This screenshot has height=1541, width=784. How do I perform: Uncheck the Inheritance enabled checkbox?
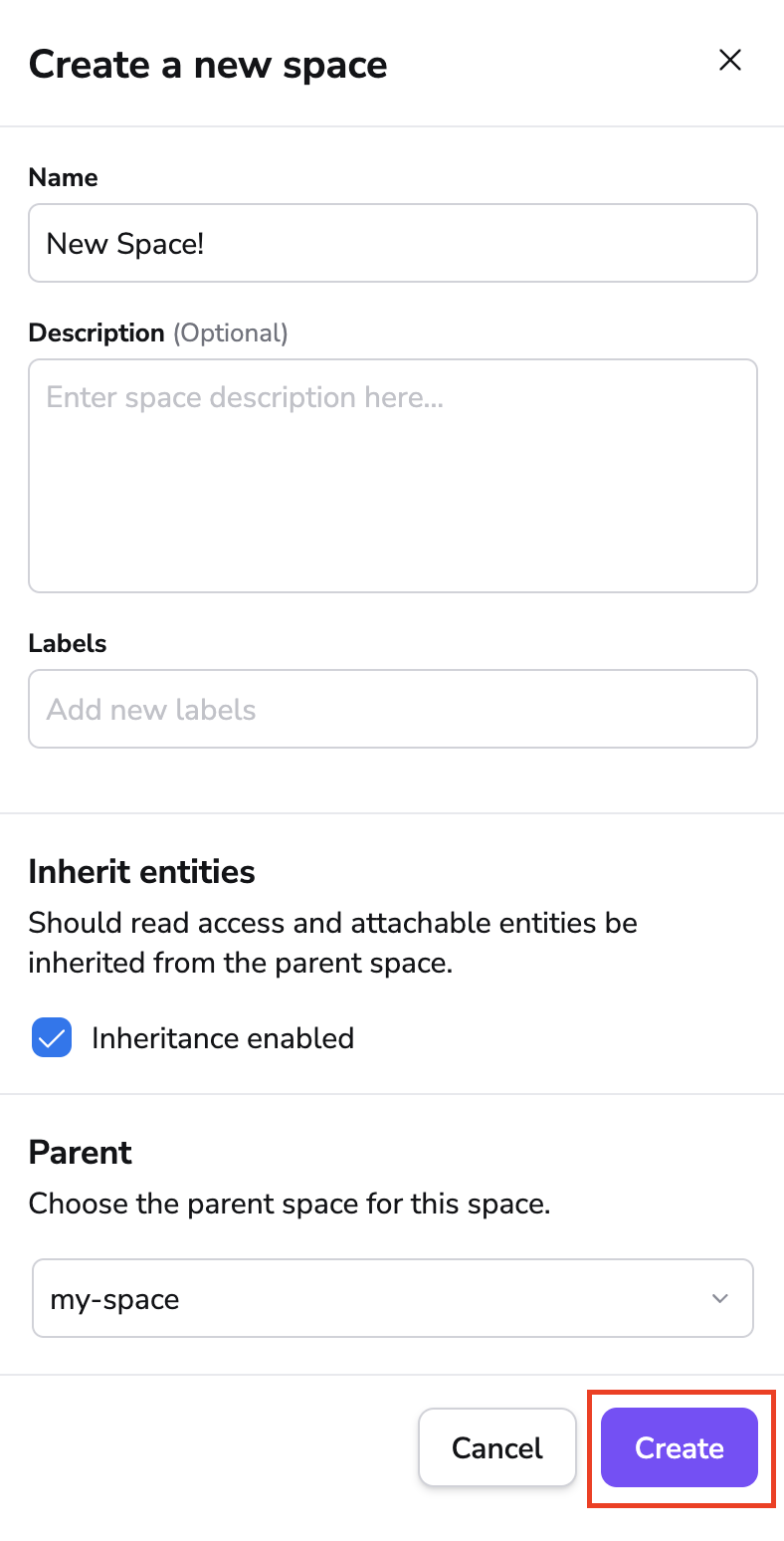pos(52,1037)
